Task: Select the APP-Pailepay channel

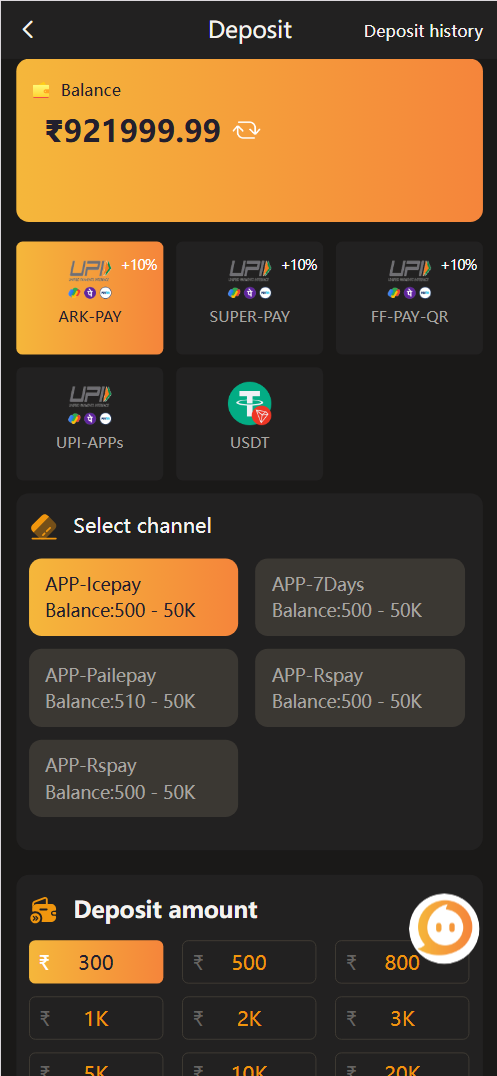Action: (133, 688)
